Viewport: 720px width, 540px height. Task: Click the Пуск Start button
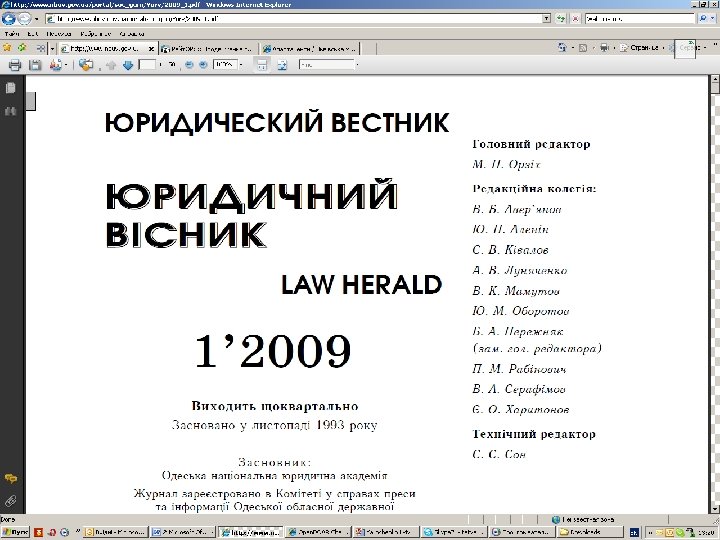(15, 532)
